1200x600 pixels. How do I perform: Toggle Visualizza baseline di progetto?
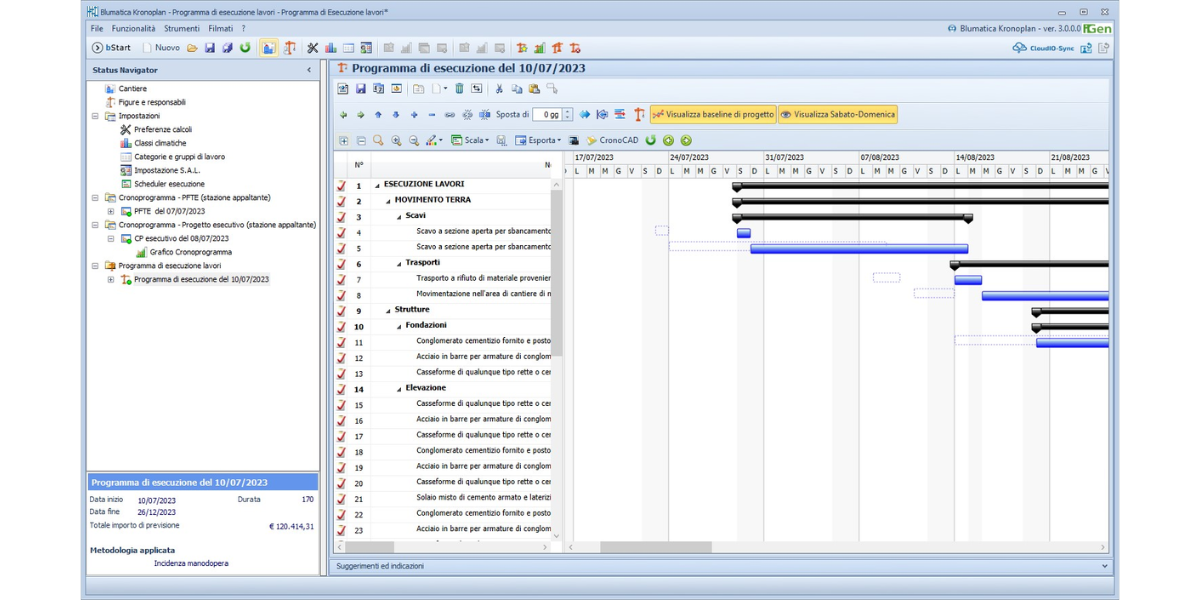[x=712, y=115]
